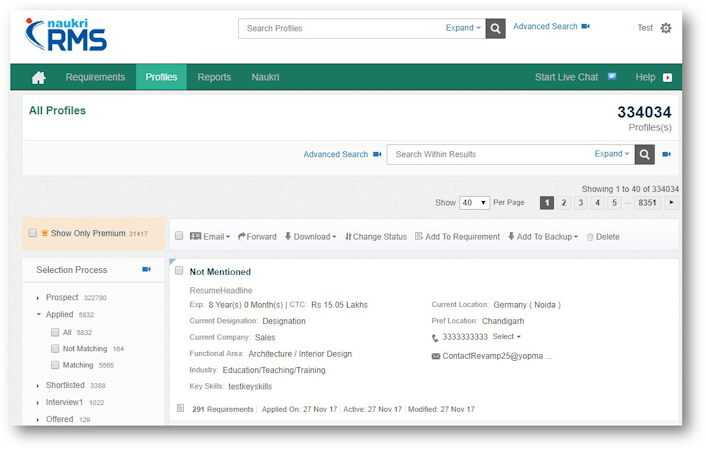The width and height of the screenshot is (707, 450).
Task: Click the Download arrow icon
Action: (288, 236)
